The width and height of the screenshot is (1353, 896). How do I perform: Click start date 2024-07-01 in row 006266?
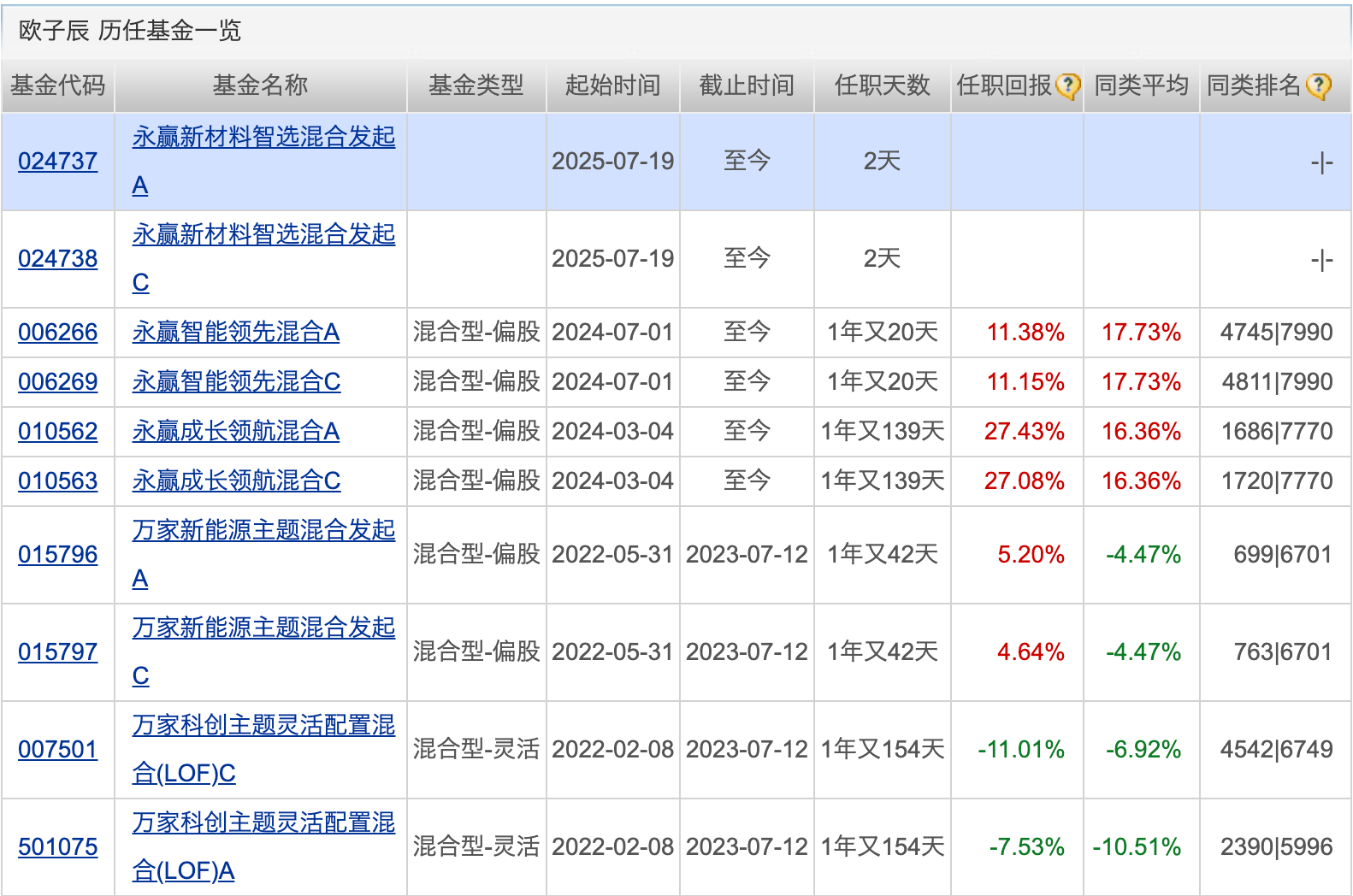point(613,332)
